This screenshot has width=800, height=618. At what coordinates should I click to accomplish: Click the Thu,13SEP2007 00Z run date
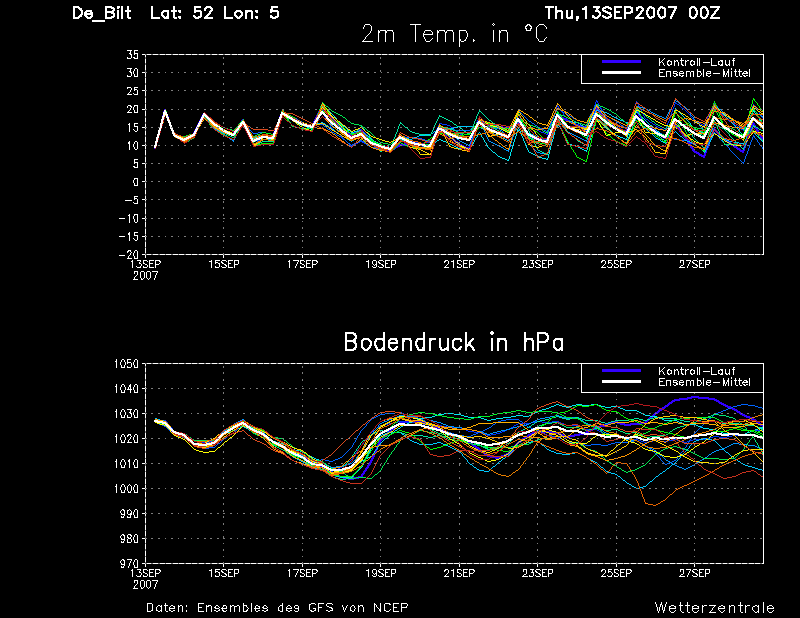point(632,13)
